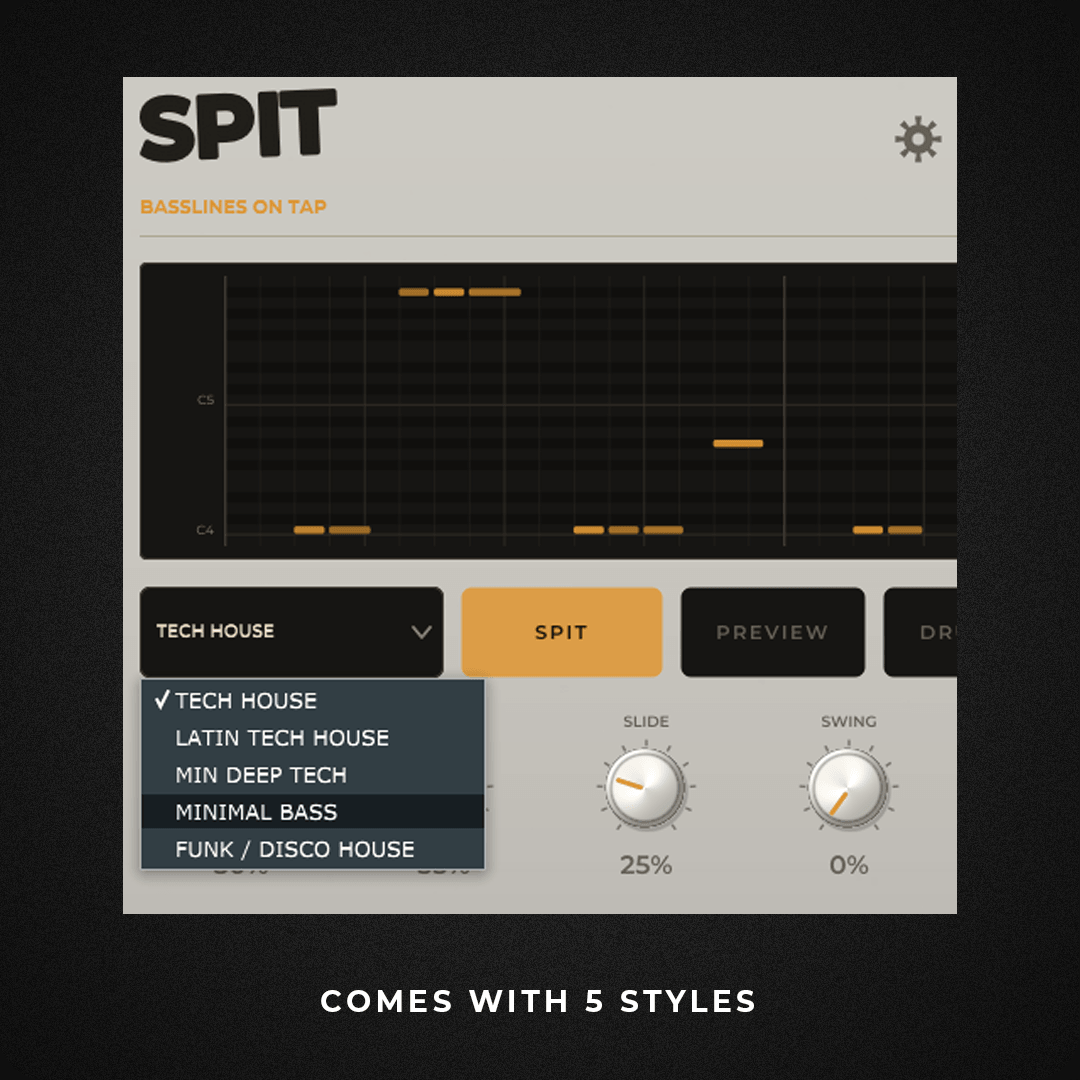Select Latin Tech House style
The image size is (1080, 1080).
tap(313, 738)
